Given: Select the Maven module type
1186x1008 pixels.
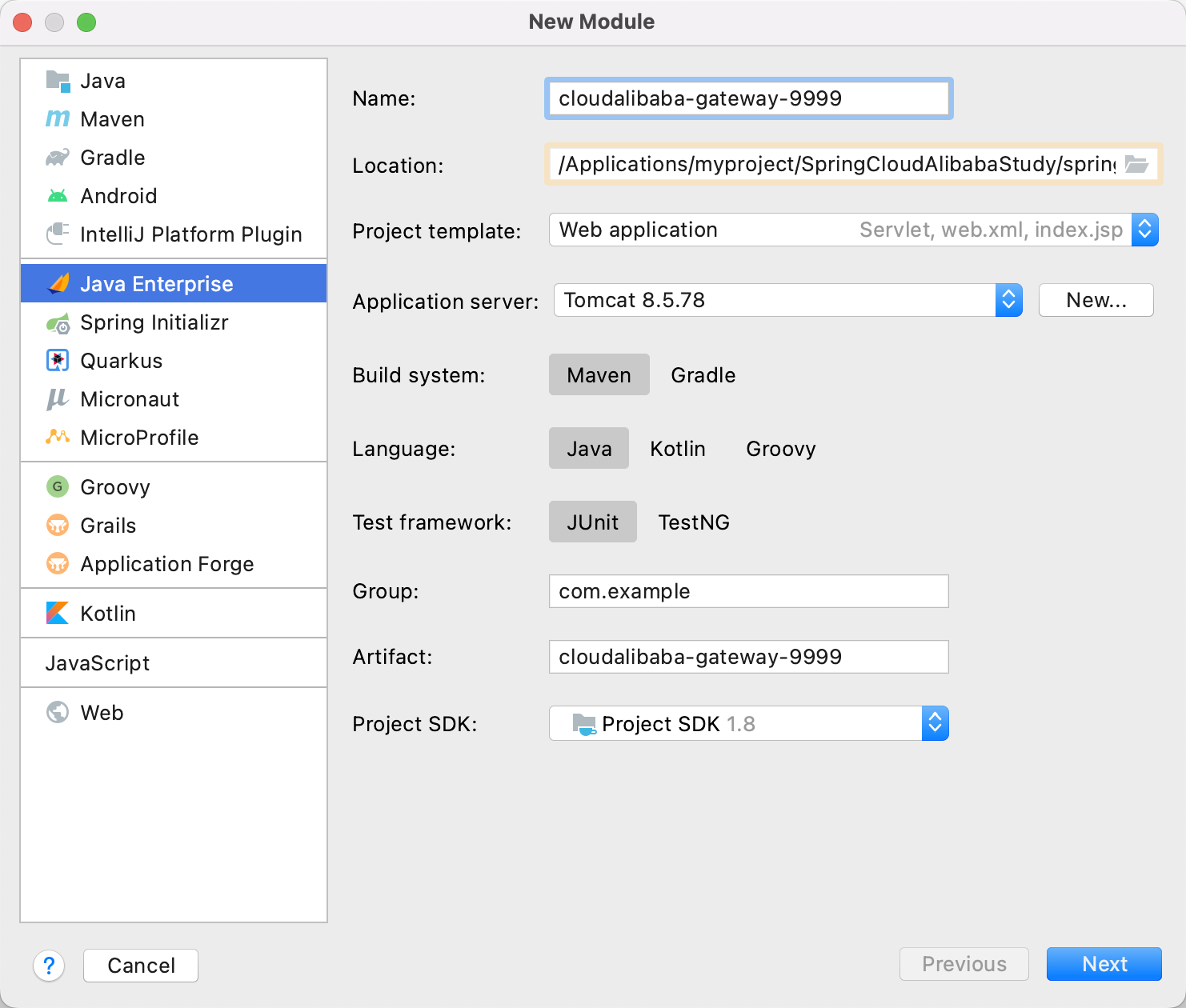Looking at the screenshot, I should point(174,119).
